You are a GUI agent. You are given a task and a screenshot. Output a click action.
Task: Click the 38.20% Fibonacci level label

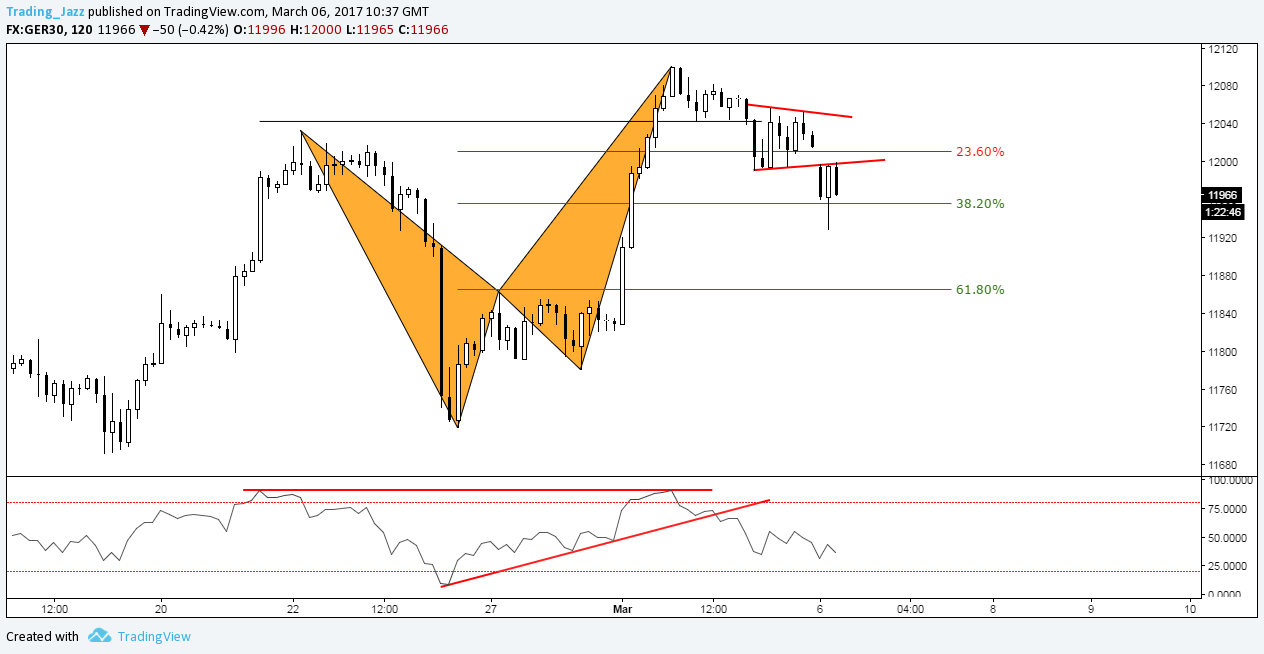click(x=980, y=203)
